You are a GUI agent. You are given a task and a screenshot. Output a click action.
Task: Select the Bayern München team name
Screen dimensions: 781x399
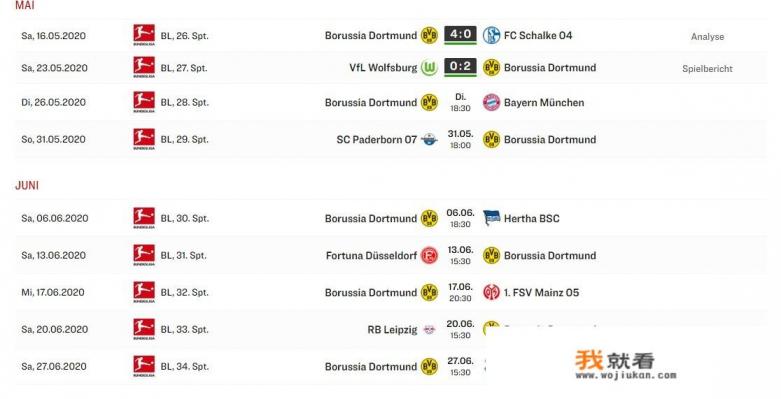[544, 103]
